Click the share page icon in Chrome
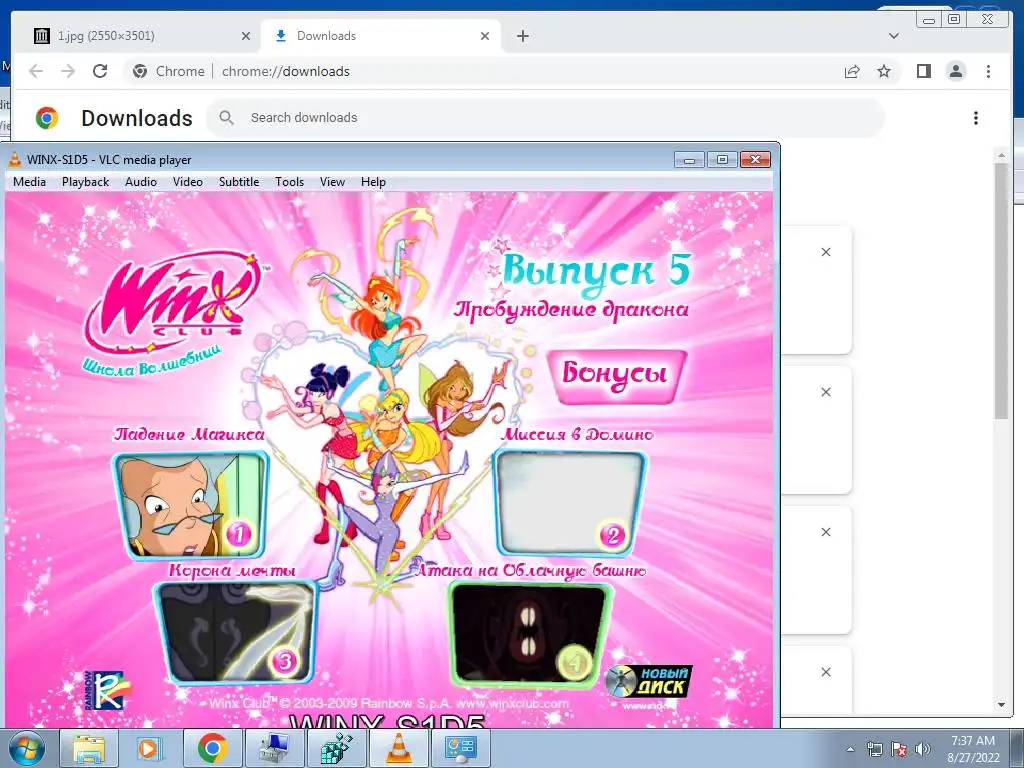The height and width of the screenshot is (768, 1024). tap(852, 71)
